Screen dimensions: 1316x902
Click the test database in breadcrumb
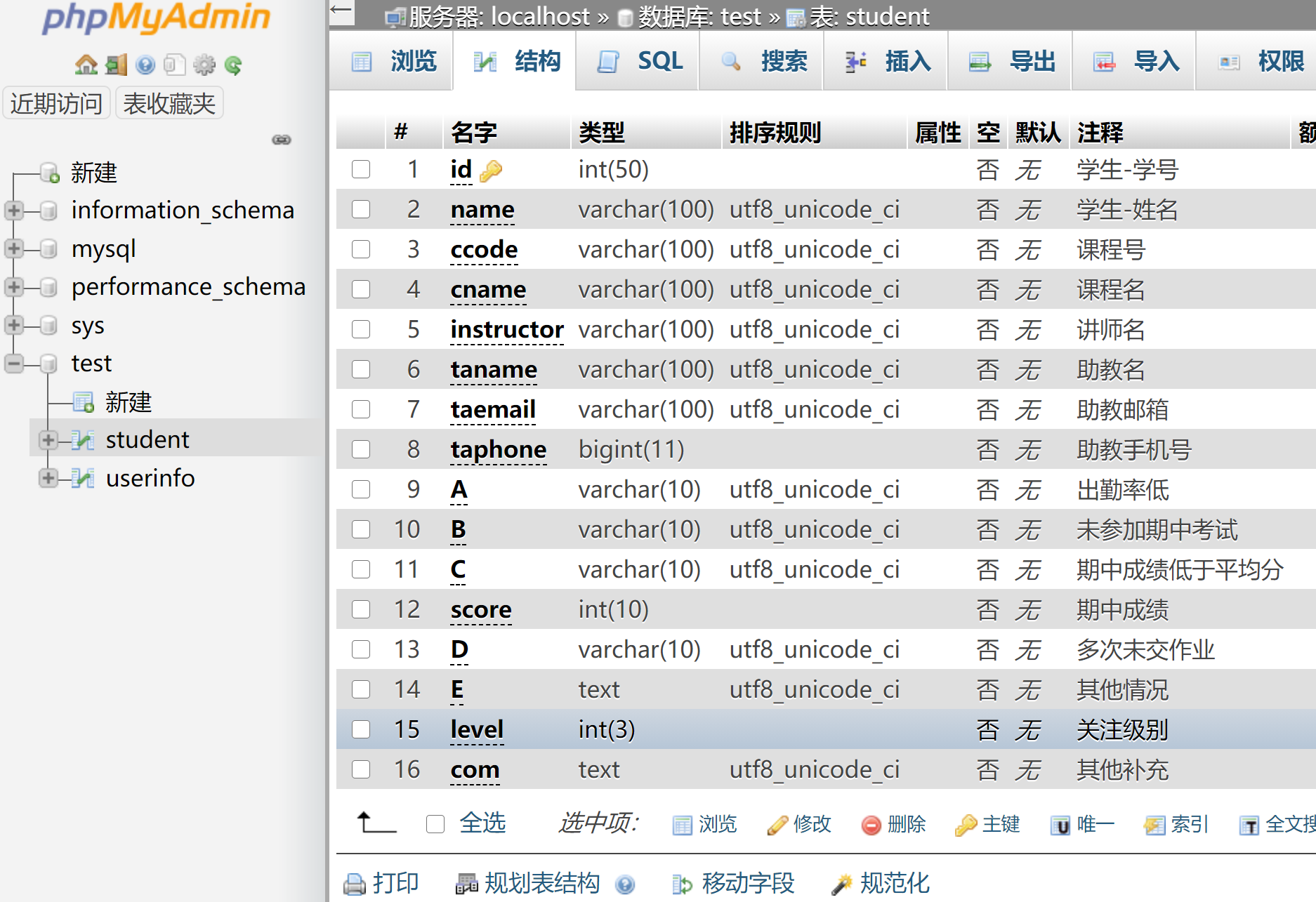tap(741, 17)
